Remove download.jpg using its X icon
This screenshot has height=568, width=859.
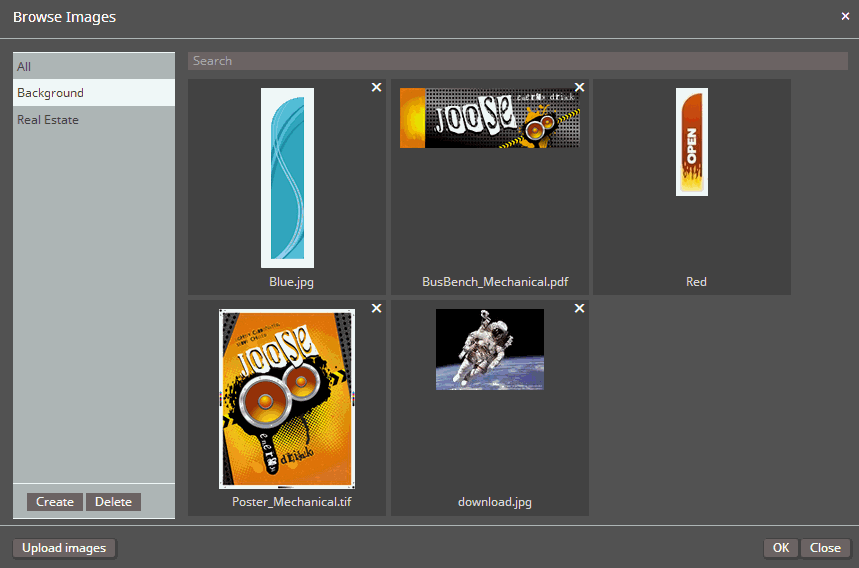coord(579,309)
